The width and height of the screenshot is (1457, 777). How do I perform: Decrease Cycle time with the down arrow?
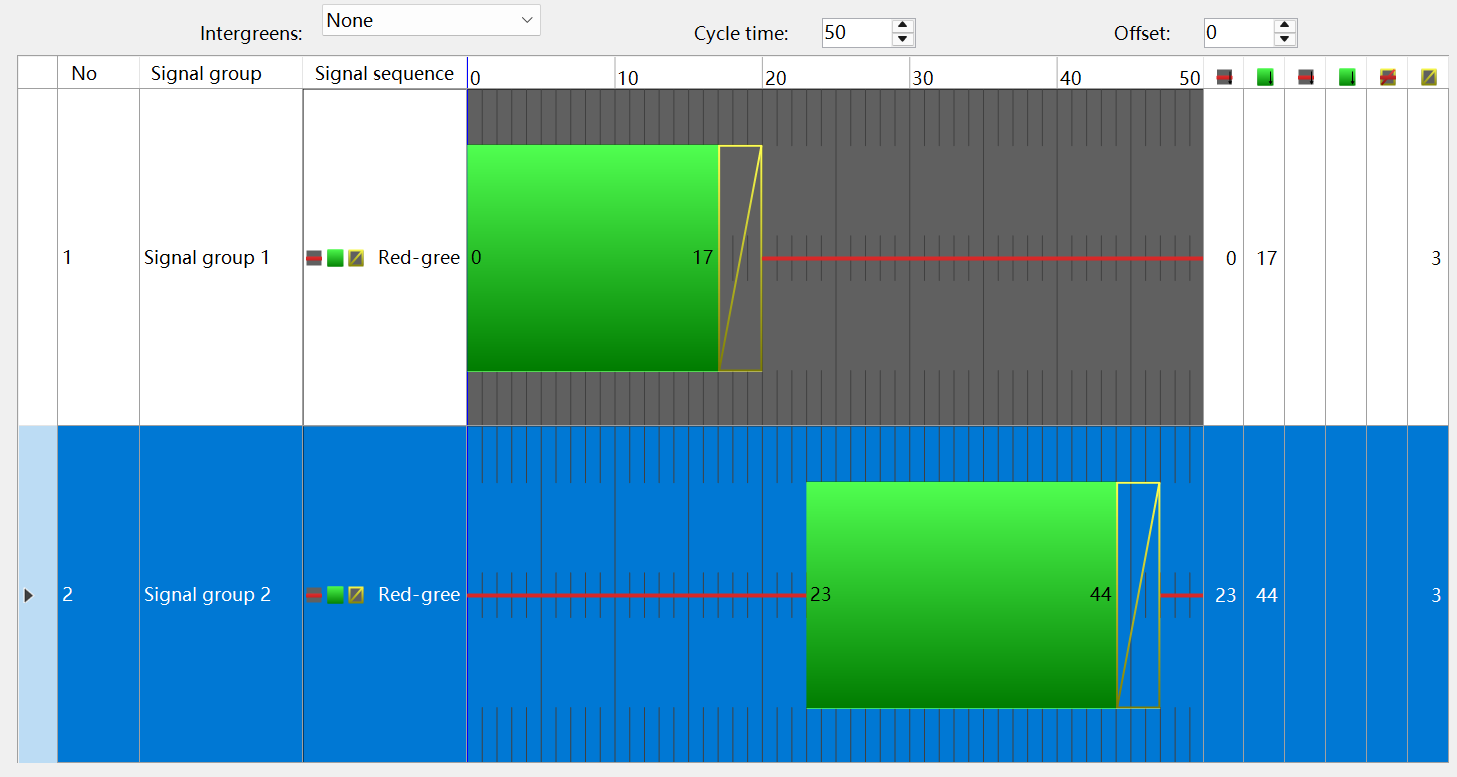pyautogui.click(x=903, y=40)
